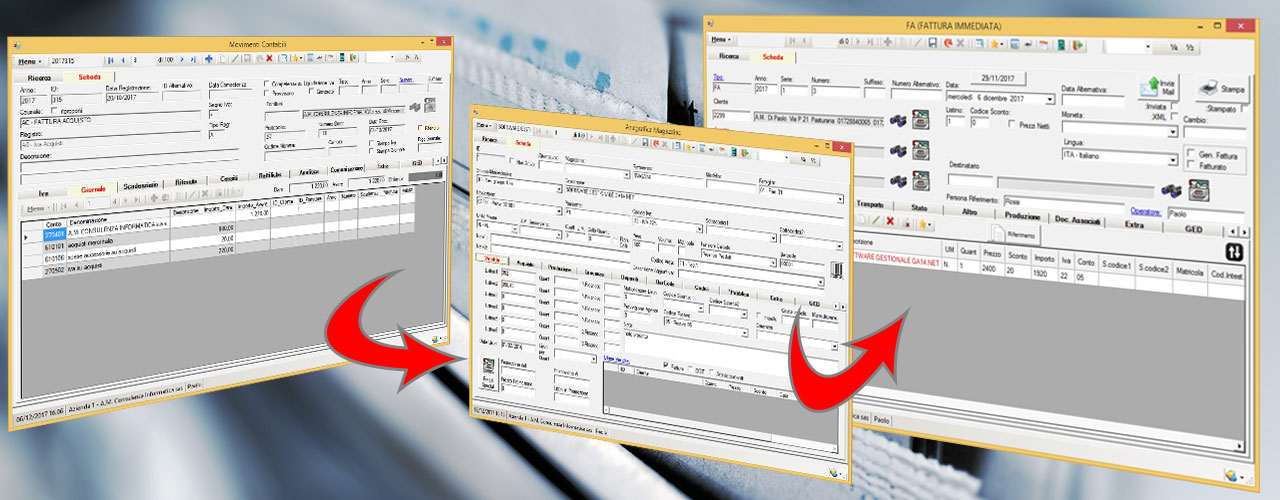The width and height of the screenshot is (1280, 500).
Task: Click the Tipo link in FA window
Action: pos(717,76)
